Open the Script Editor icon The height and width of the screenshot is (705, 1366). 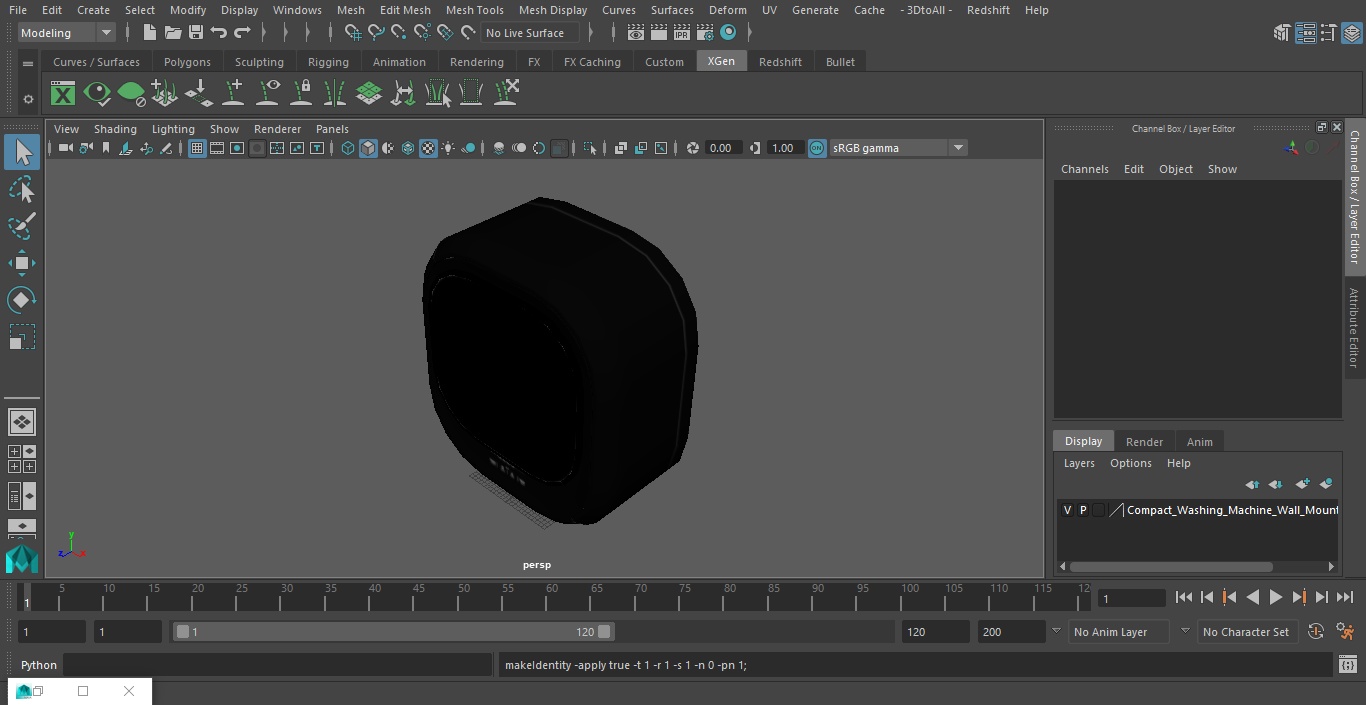coord(1347,665)
